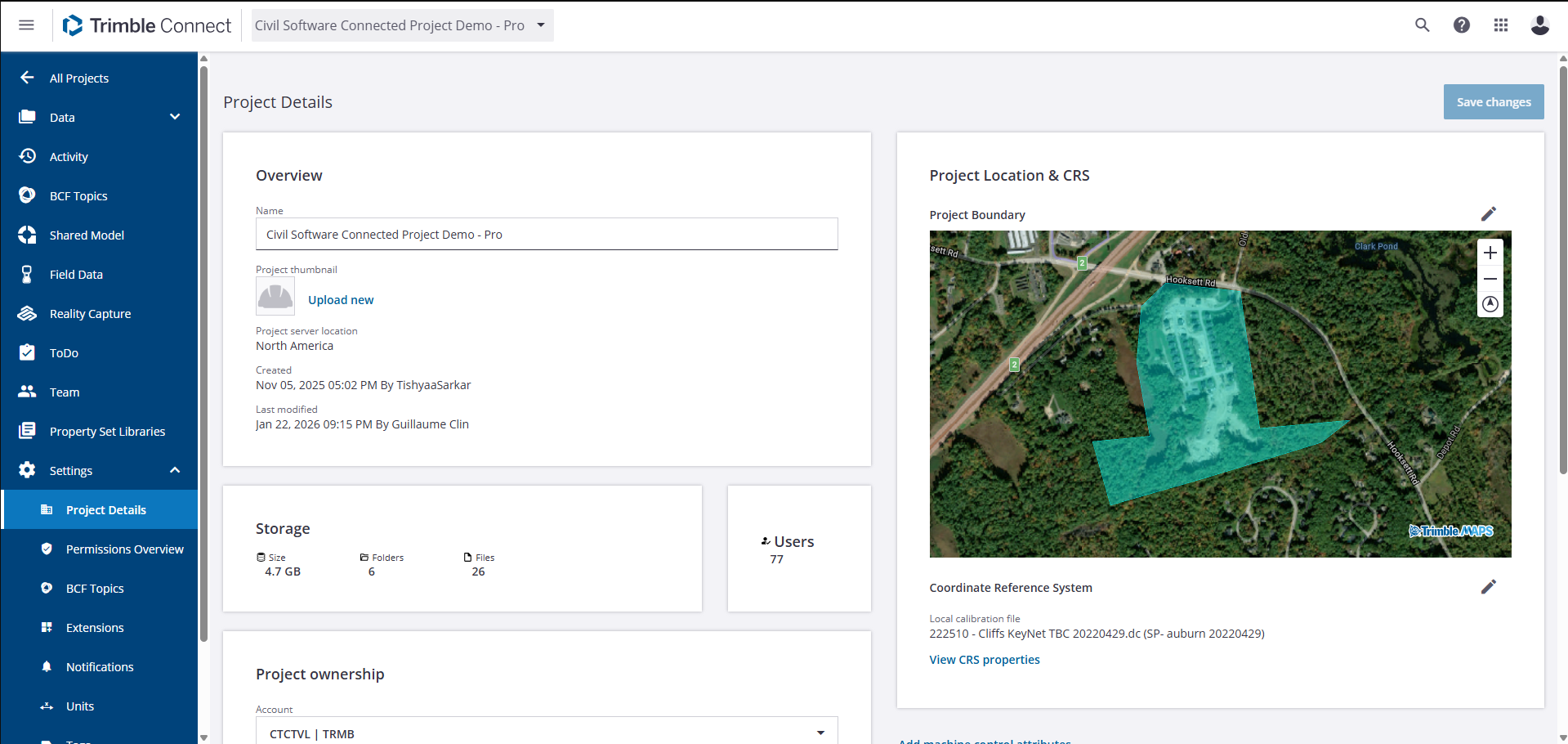Zoom in on the project boundary map
1568x744 pixels.
(1490, 253)
